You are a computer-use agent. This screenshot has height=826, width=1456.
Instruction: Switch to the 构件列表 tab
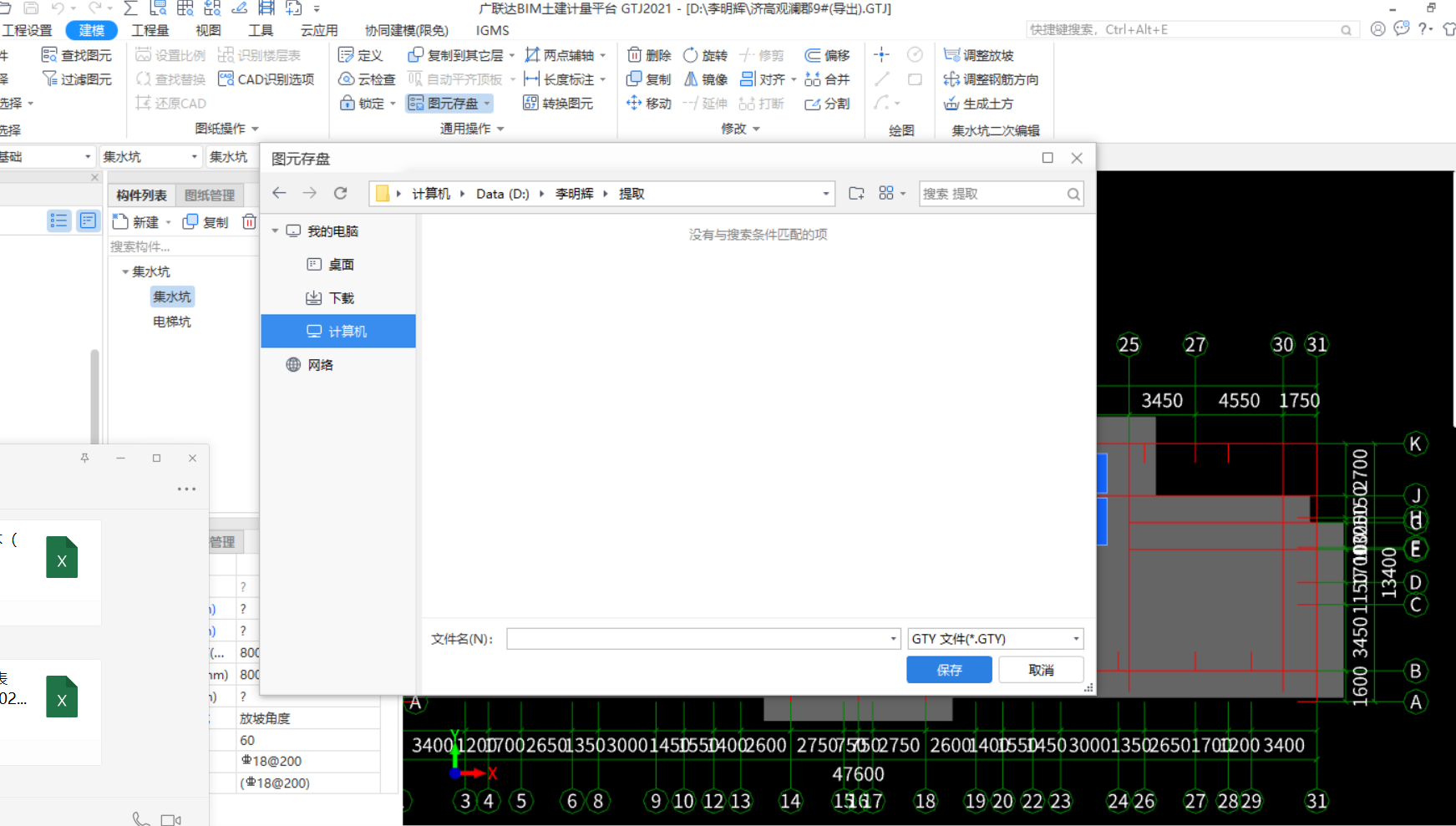[x=141, y=195]
